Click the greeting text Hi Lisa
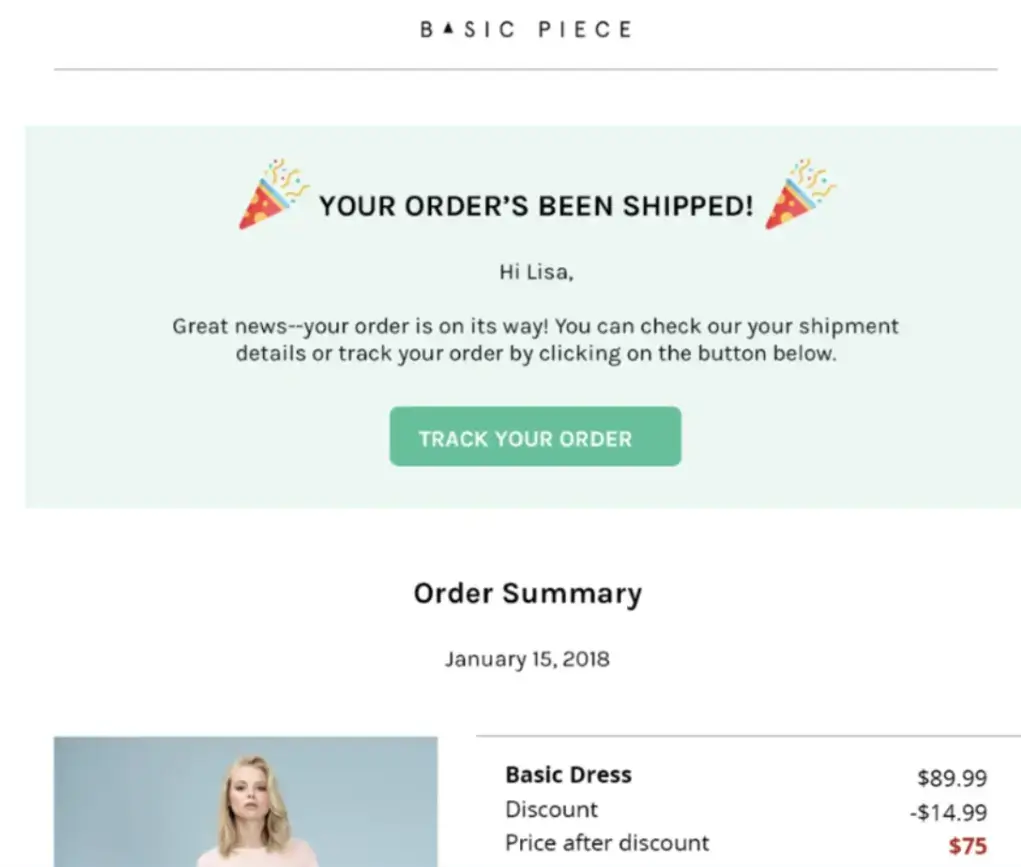This screenshot has width=1021, height=867. click(x=535, y=271)
